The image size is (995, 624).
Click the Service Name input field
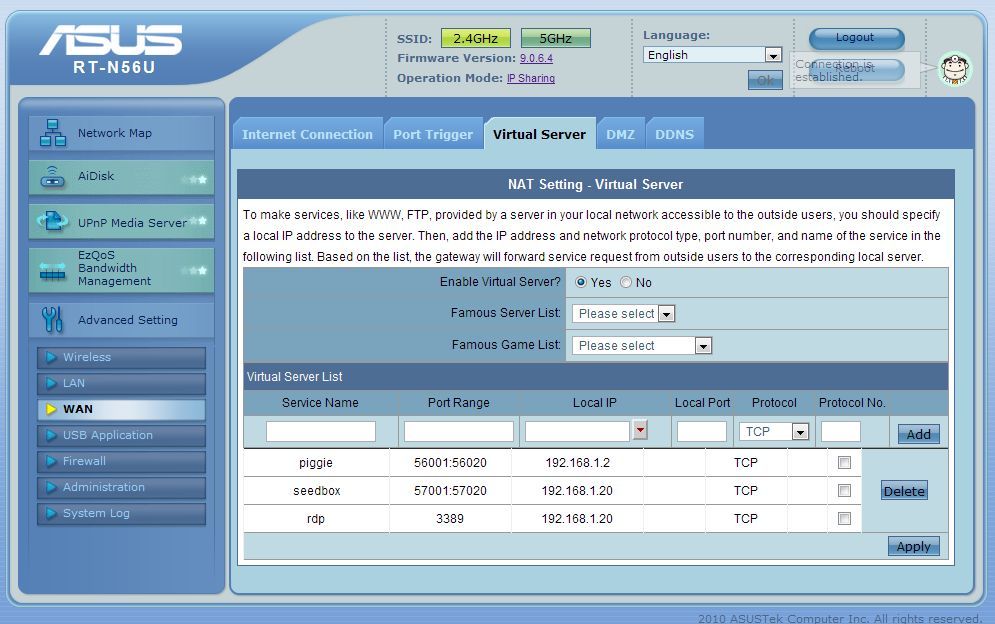(x=321, y=432)
